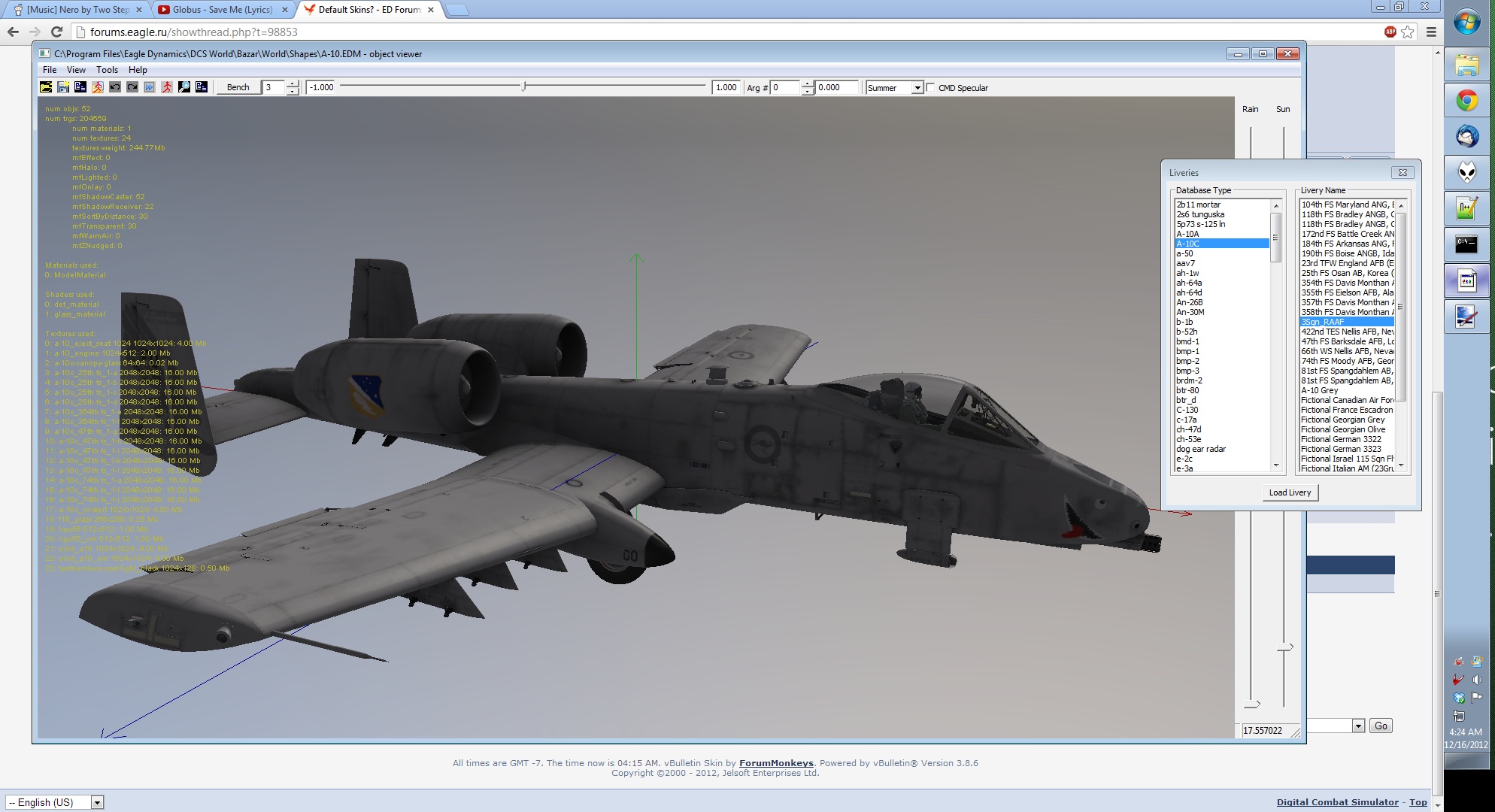Click the last document list toolbar icon

202,87
